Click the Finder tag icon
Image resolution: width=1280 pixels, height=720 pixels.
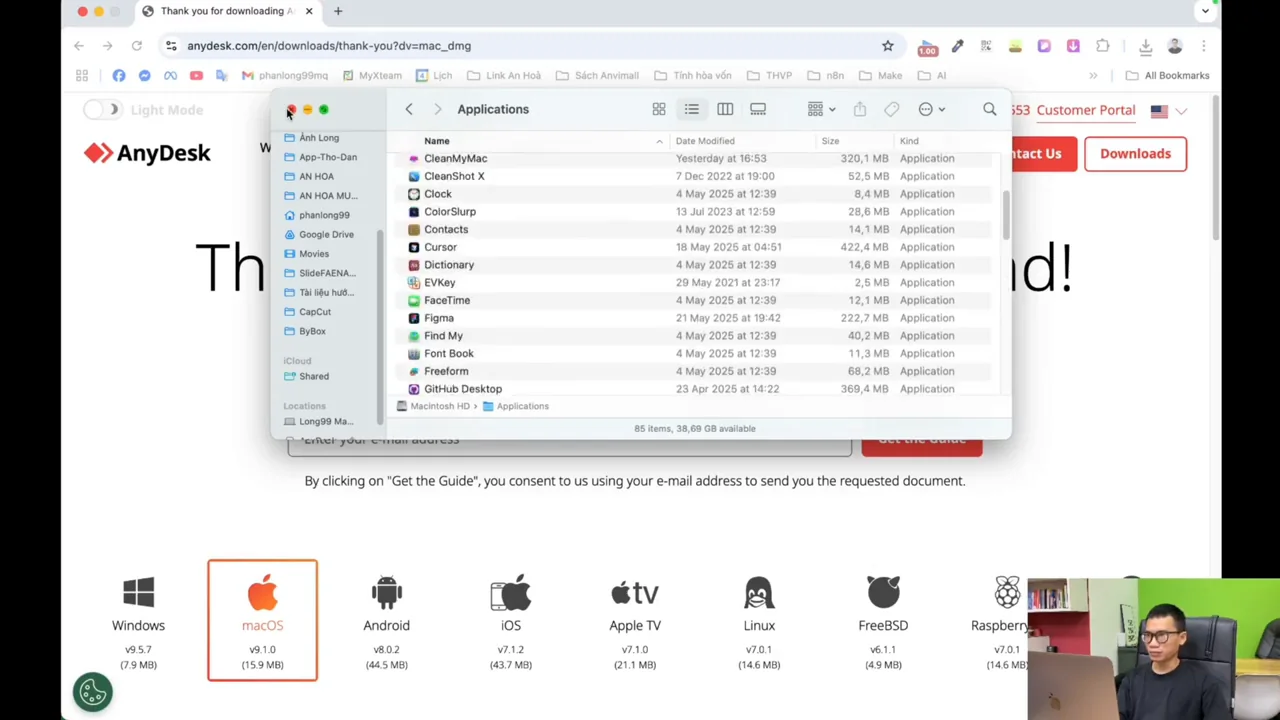[x=892, y=109]
